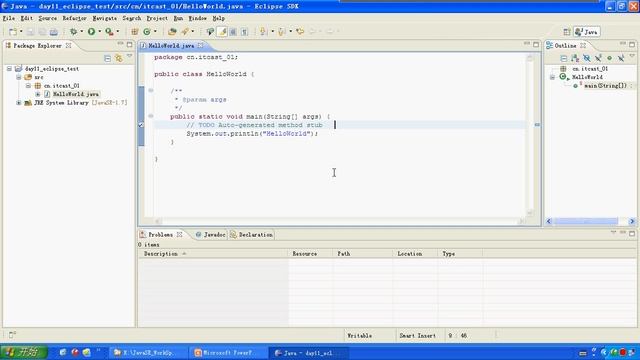Maximize the editor area

[536, 44]
